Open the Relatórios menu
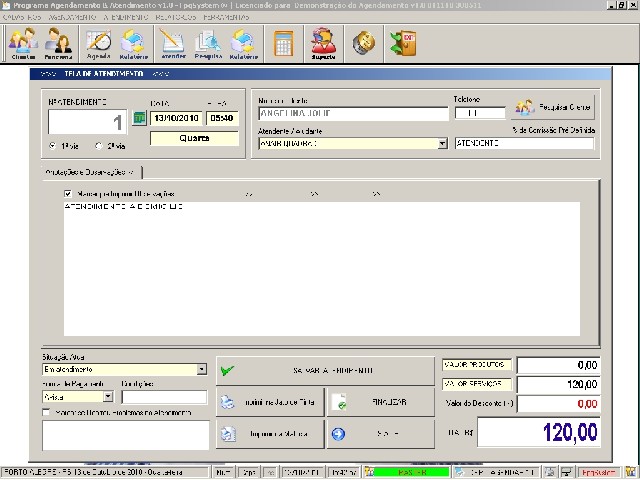The width and height of the screenshot is (640, 480). 176,18
